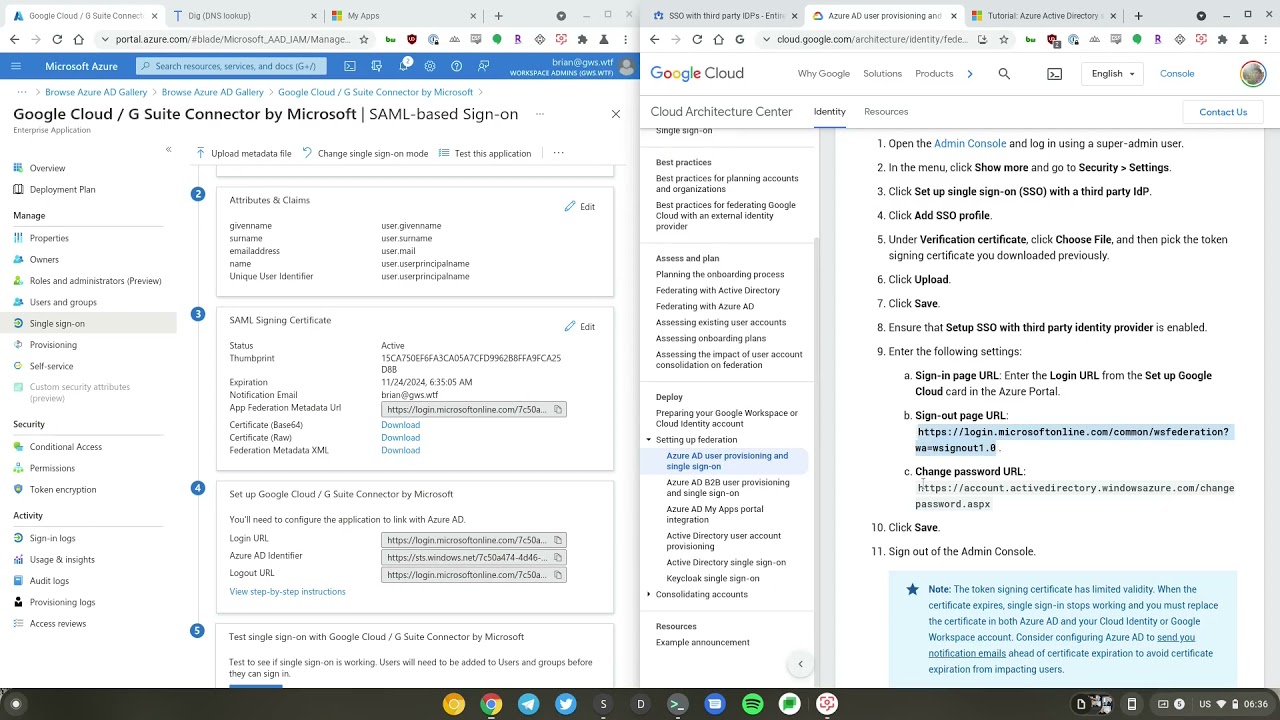The width and height of the screenshot is (1280, 720).
Task: Open View step-by-step instructions link
Action: point(287,592)
